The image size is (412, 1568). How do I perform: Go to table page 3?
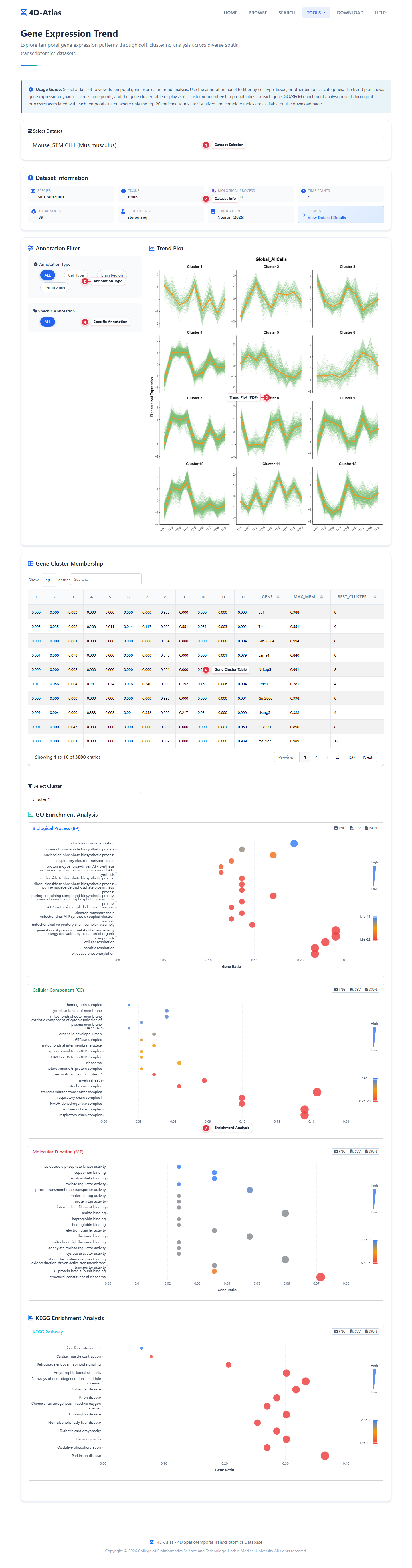(x=326, y=757)
